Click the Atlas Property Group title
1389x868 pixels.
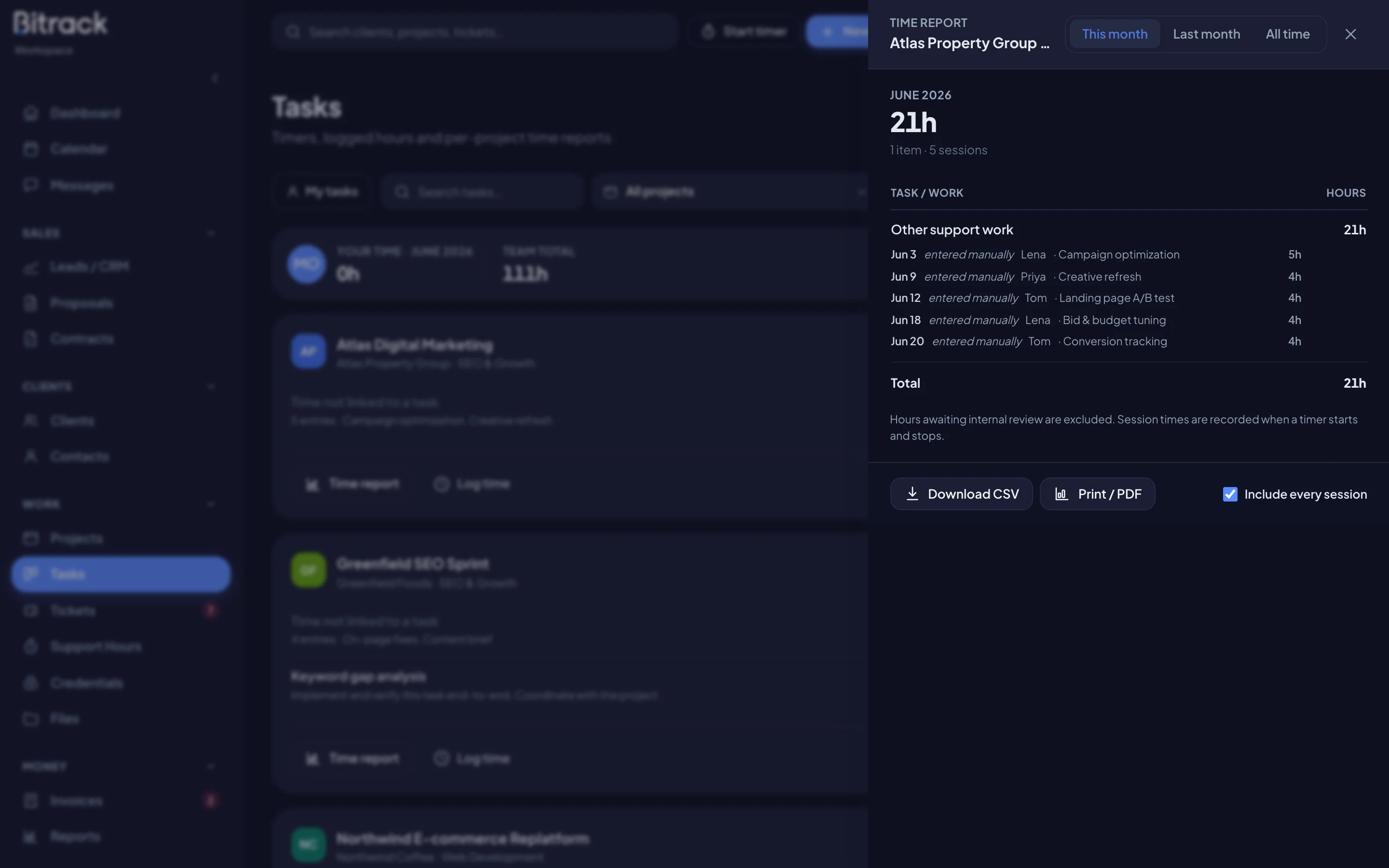(969, 43)
